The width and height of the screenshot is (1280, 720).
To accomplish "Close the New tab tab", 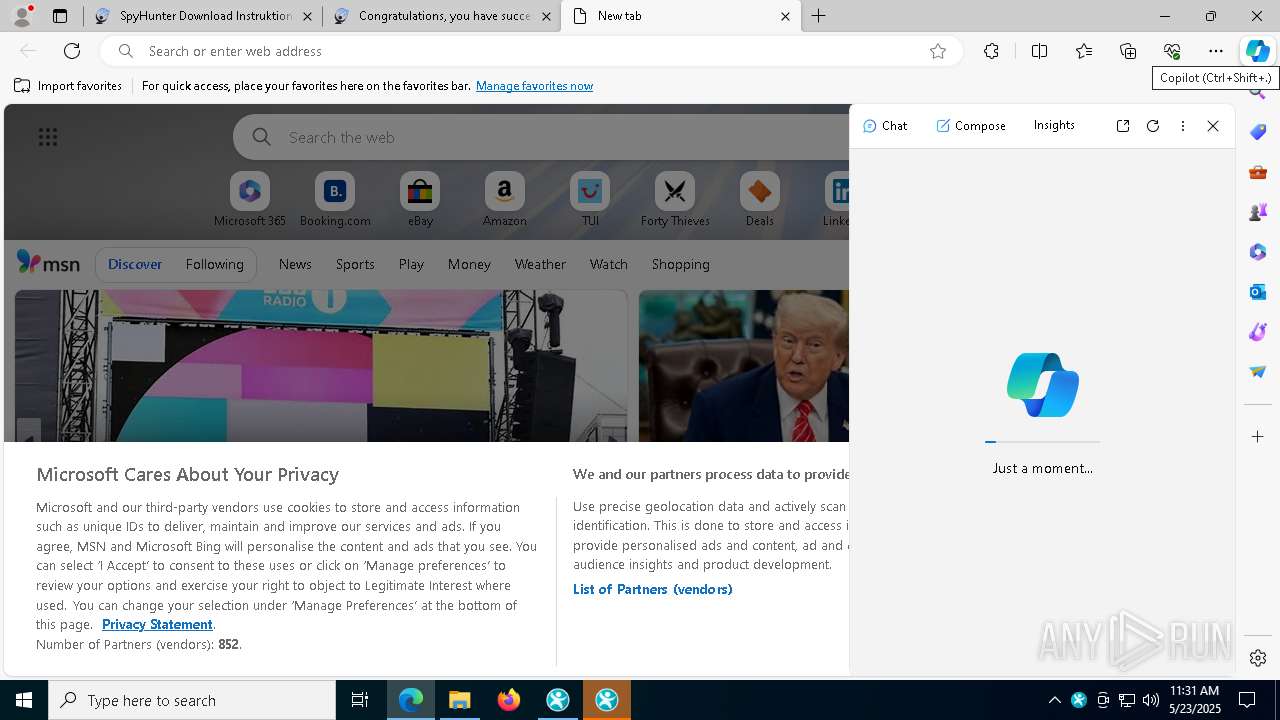I will (x=785, y=16).
